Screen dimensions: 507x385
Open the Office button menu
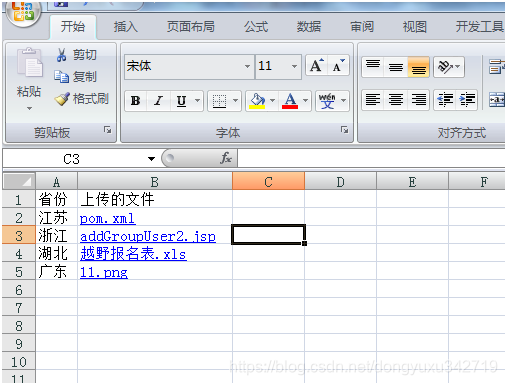[x=23, y=12]
